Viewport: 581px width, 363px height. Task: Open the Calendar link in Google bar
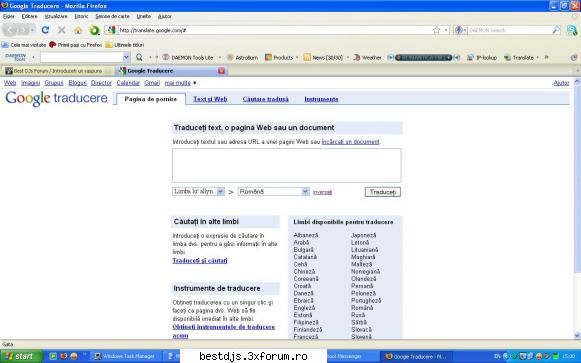(128, 83)
